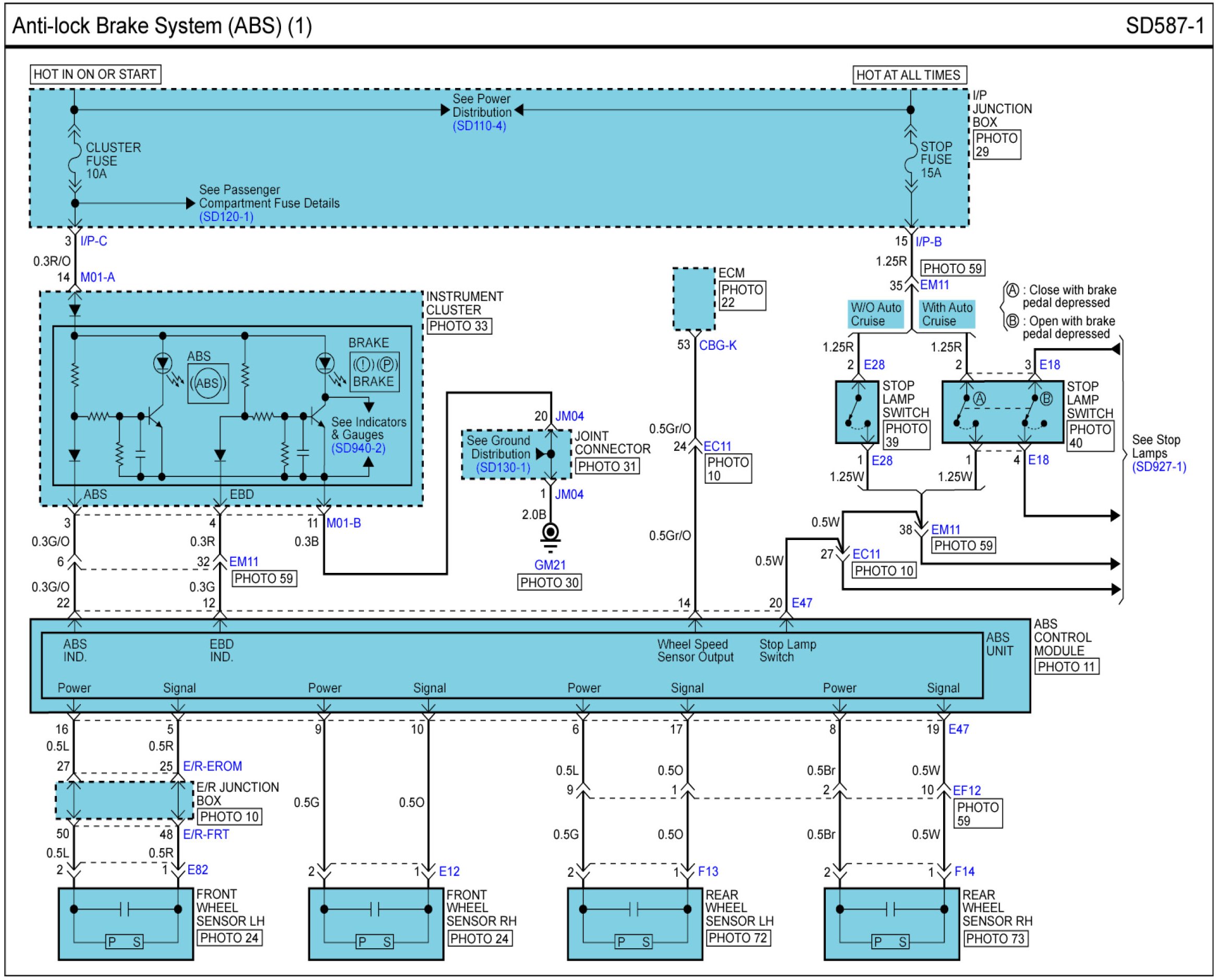Open the SD927-1 stop lamps reference
The height and width of the screenshot is (980, 1220).
(1159, 467)
